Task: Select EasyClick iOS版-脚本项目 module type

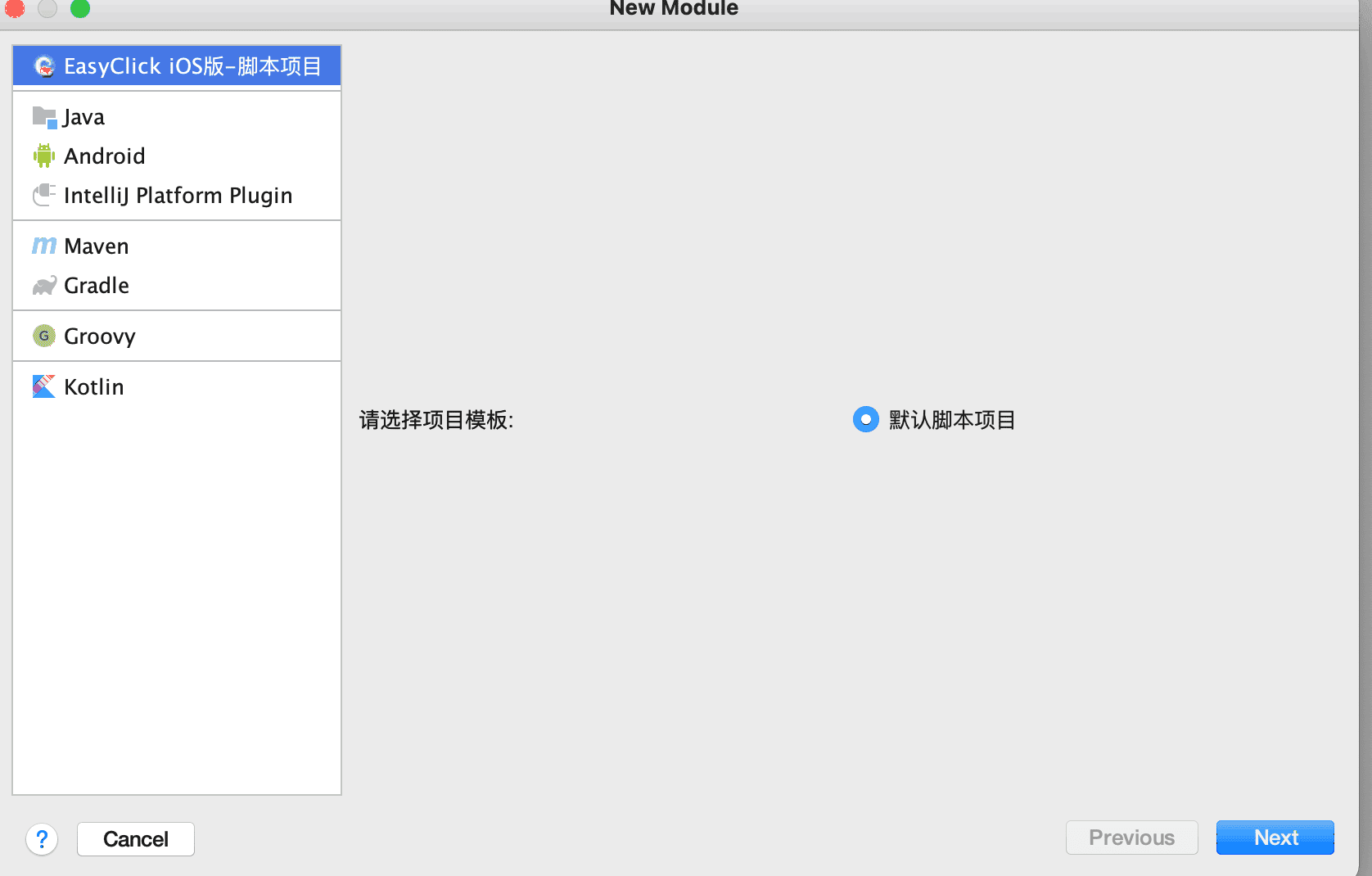Action: point(177,66)
